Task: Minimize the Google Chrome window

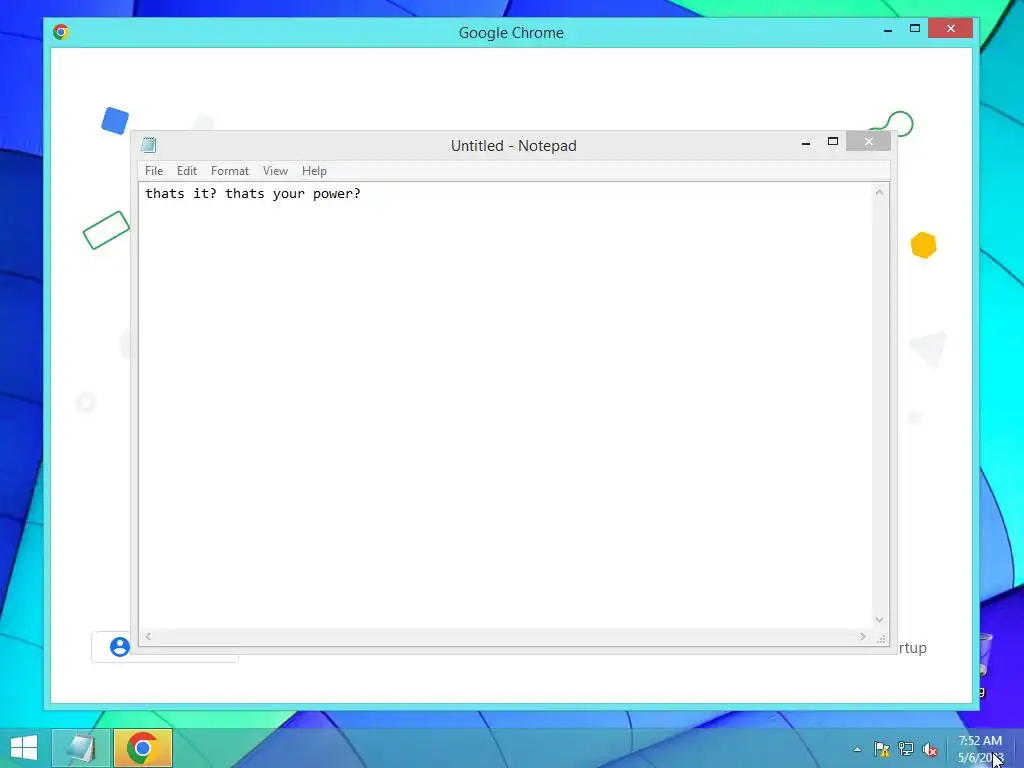Action: [888, 29]
